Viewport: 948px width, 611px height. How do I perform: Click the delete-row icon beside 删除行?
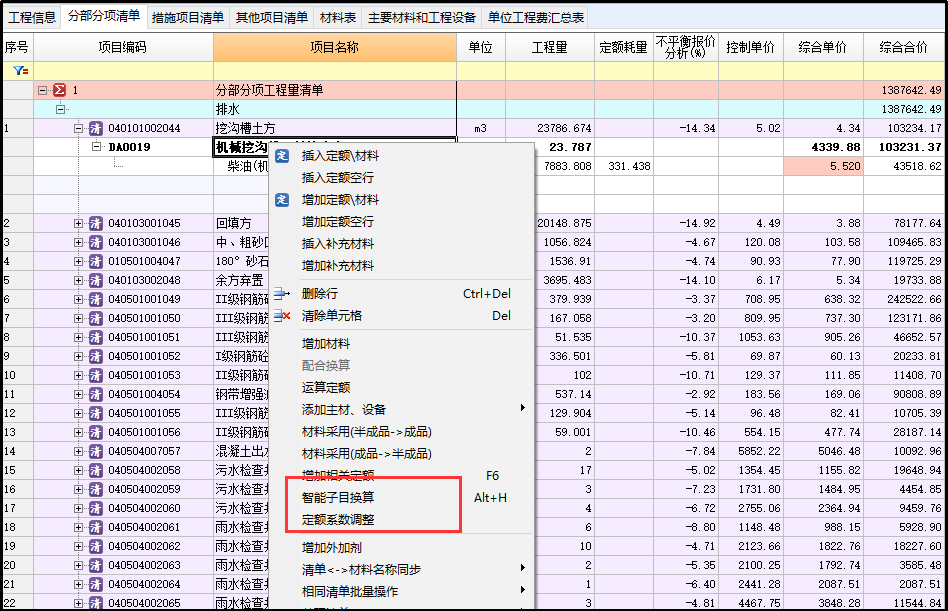coord(282,294)
